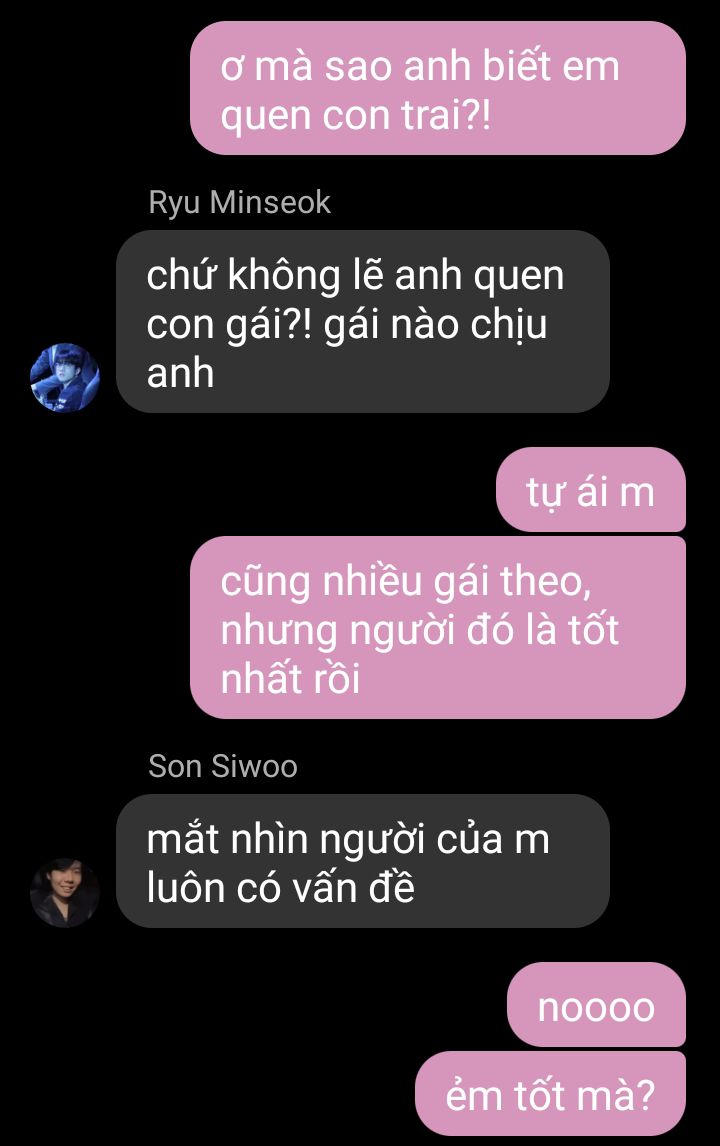Viewport: 720px width, 1146px height.
Task: Tap the 'Ryu Minseok' sender name
Action: (x=240, y=202)
